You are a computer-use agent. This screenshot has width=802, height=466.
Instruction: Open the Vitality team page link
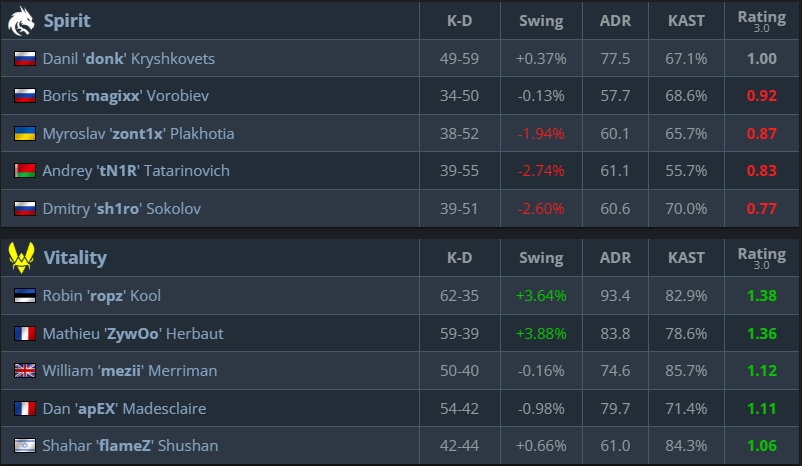75,258
